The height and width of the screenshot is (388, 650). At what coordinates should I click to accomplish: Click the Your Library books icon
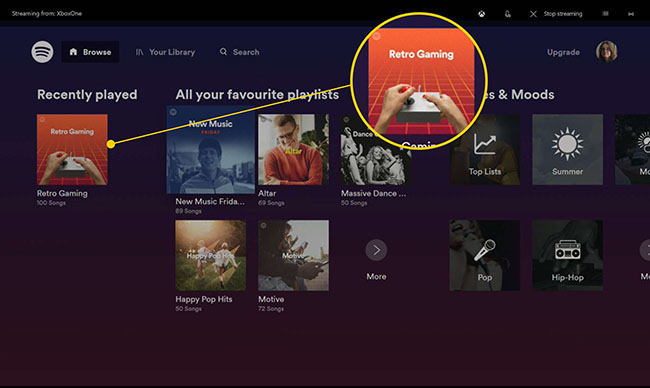139,52
